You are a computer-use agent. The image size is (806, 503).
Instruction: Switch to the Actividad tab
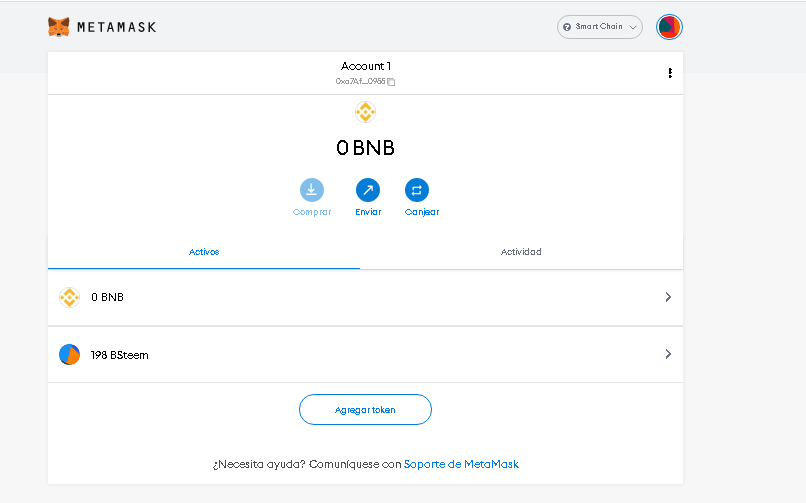coord(521,252)
